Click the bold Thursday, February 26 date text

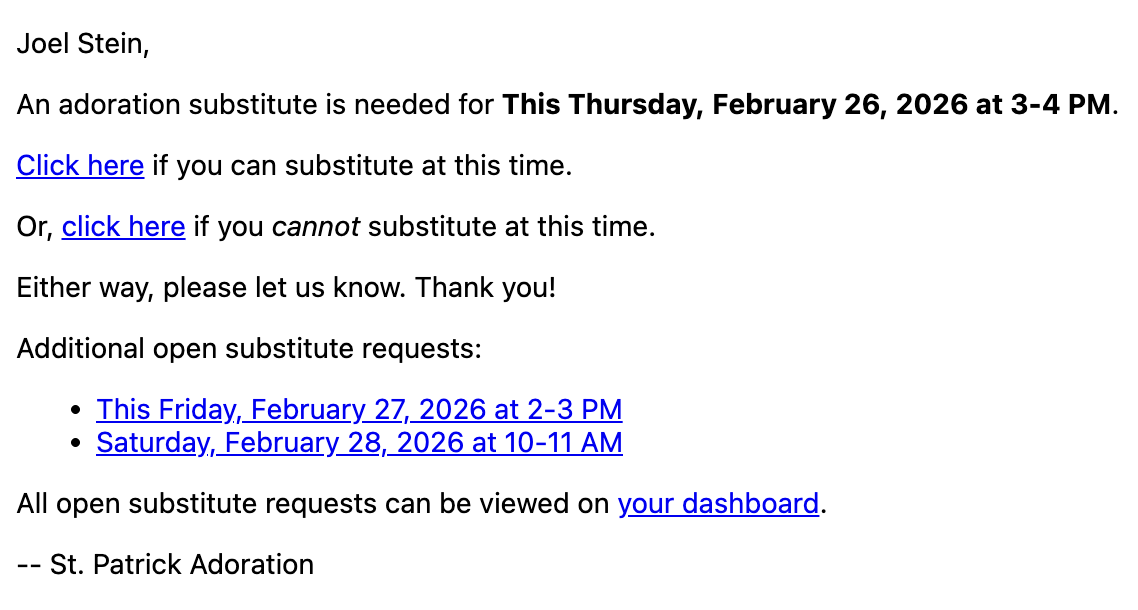pyautogui.click(x=735, y=104)
